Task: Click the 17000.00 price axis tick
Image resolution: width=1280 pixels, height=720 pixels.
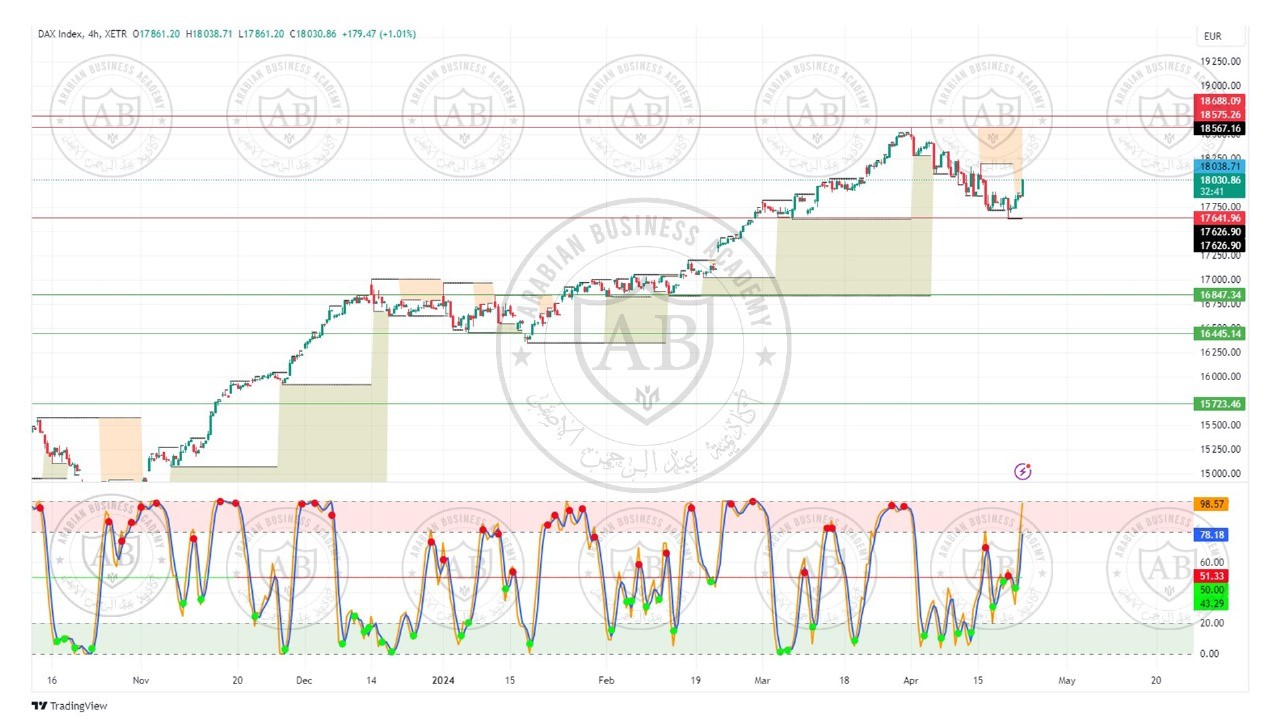Action: (1220, 280)
